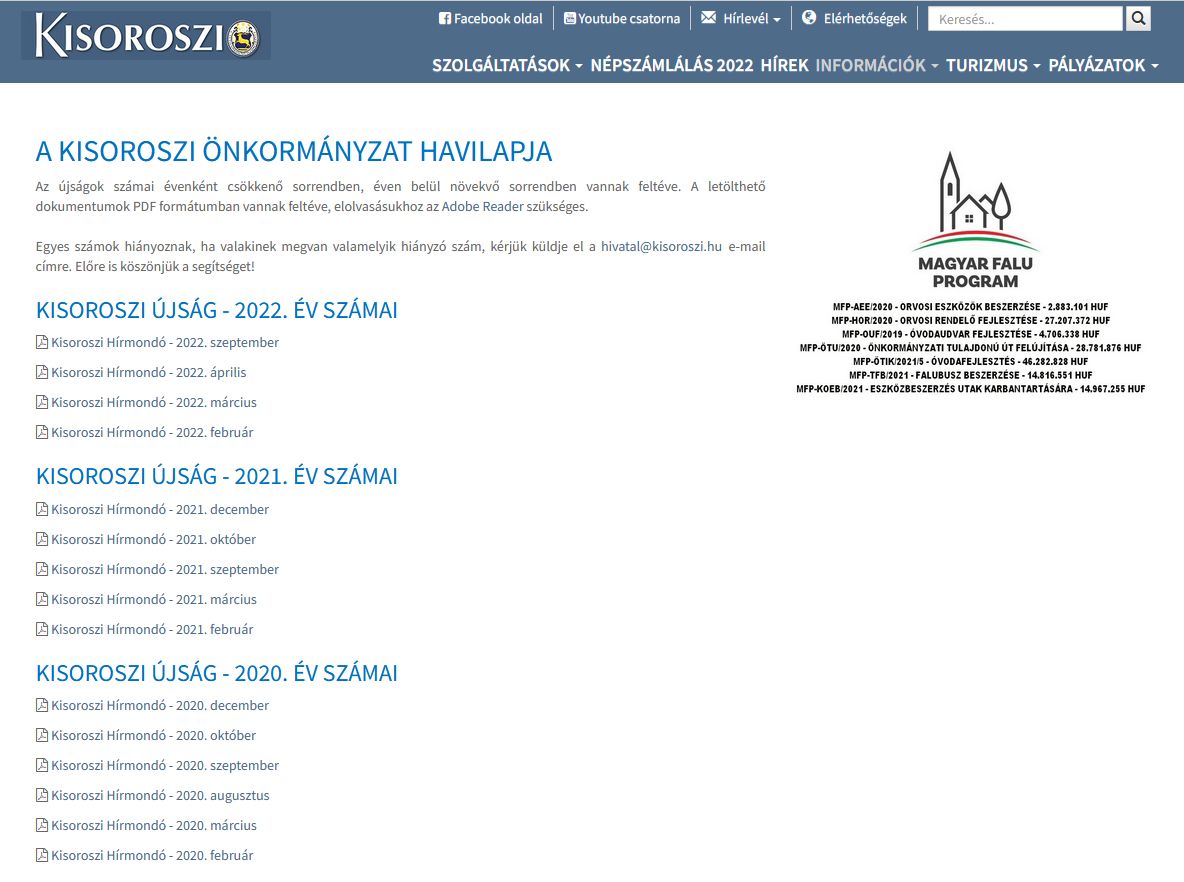Open Kisoroszi Hírmondó - 2022. április
The image size is (1184, 882).
[149, 372]
